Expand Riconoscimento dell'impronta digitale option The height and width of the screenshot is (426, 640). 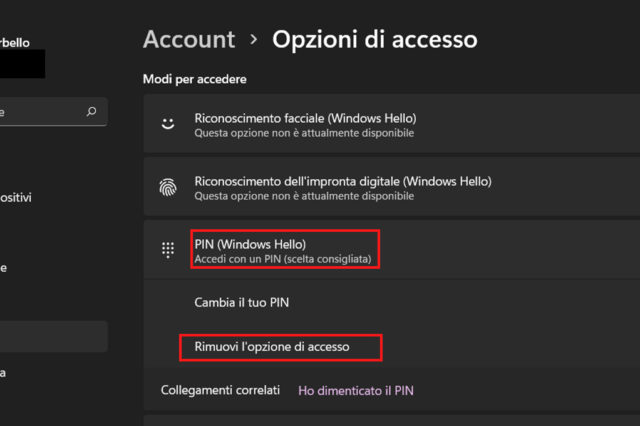(400, 187)
